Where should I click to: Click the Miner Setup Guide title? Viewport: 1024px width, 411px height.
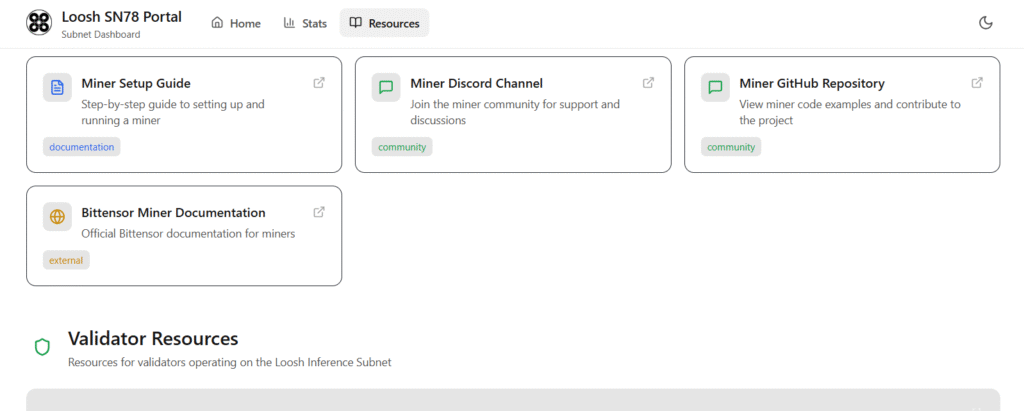(x=136, y=84)
